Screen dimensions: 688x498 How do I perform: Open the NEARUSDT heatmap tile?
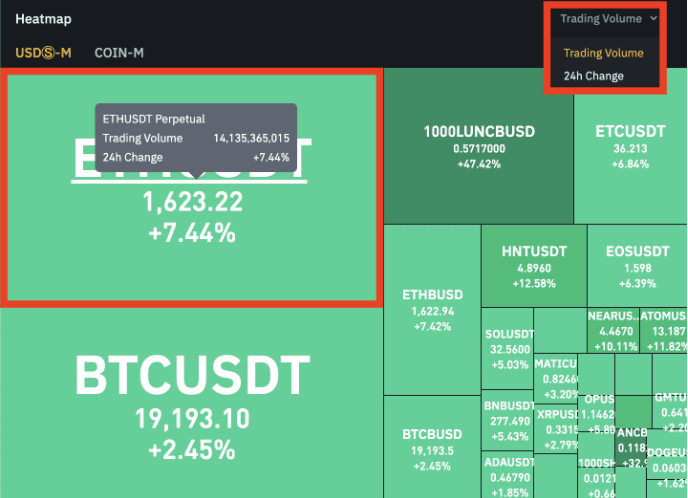pyautogui.click(x=612, y=330)
